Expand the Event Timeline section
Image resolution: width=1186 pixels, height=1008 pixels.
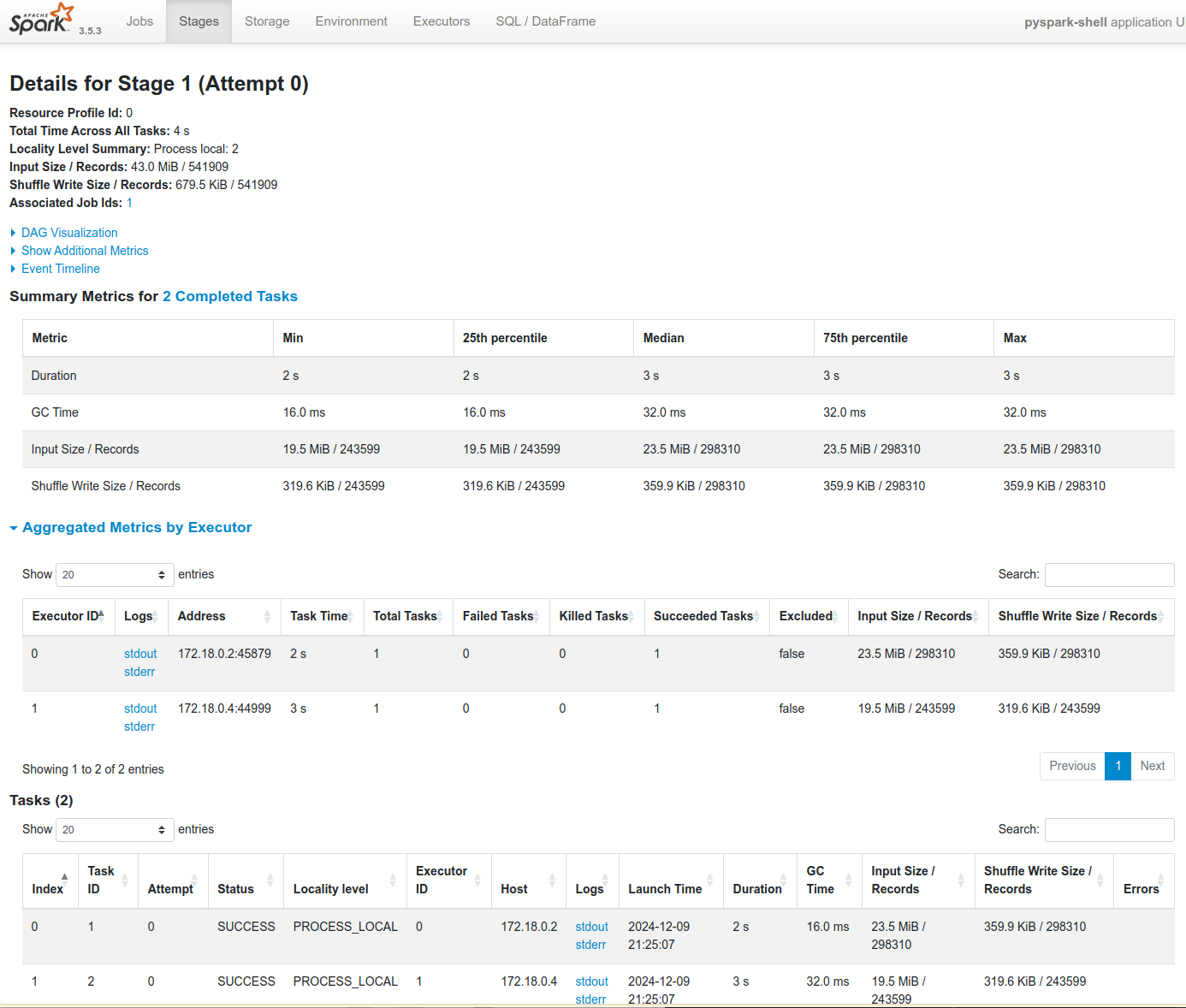pyautogui.click(x=61, y=269)
